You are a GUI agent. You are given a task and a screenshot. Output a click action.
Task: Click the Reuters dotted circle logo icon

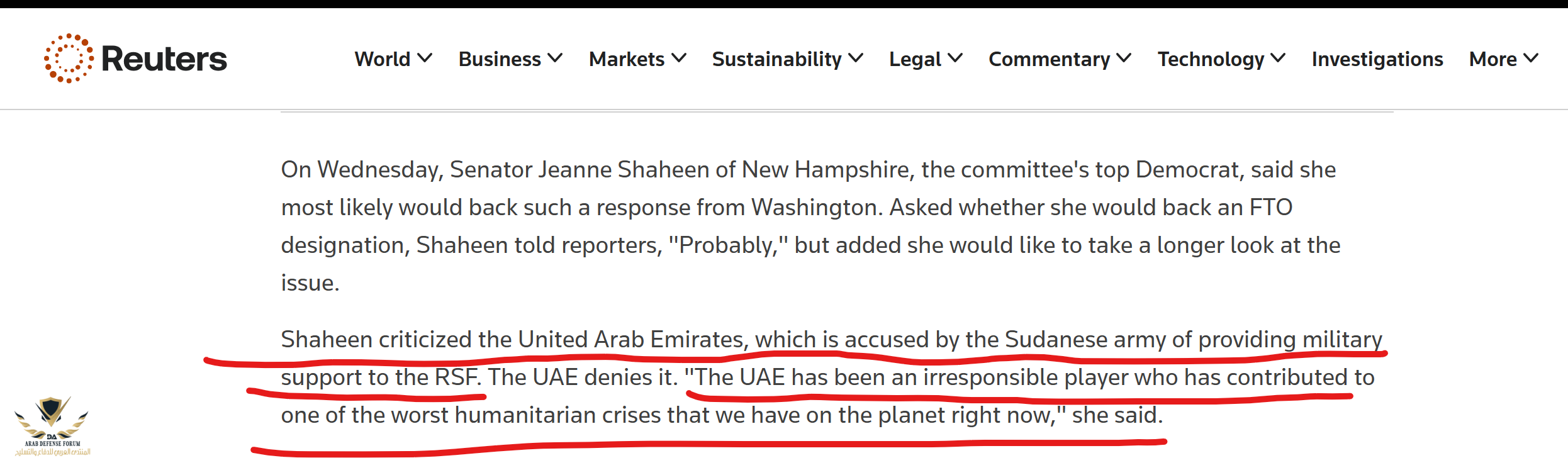coord(69,59)
